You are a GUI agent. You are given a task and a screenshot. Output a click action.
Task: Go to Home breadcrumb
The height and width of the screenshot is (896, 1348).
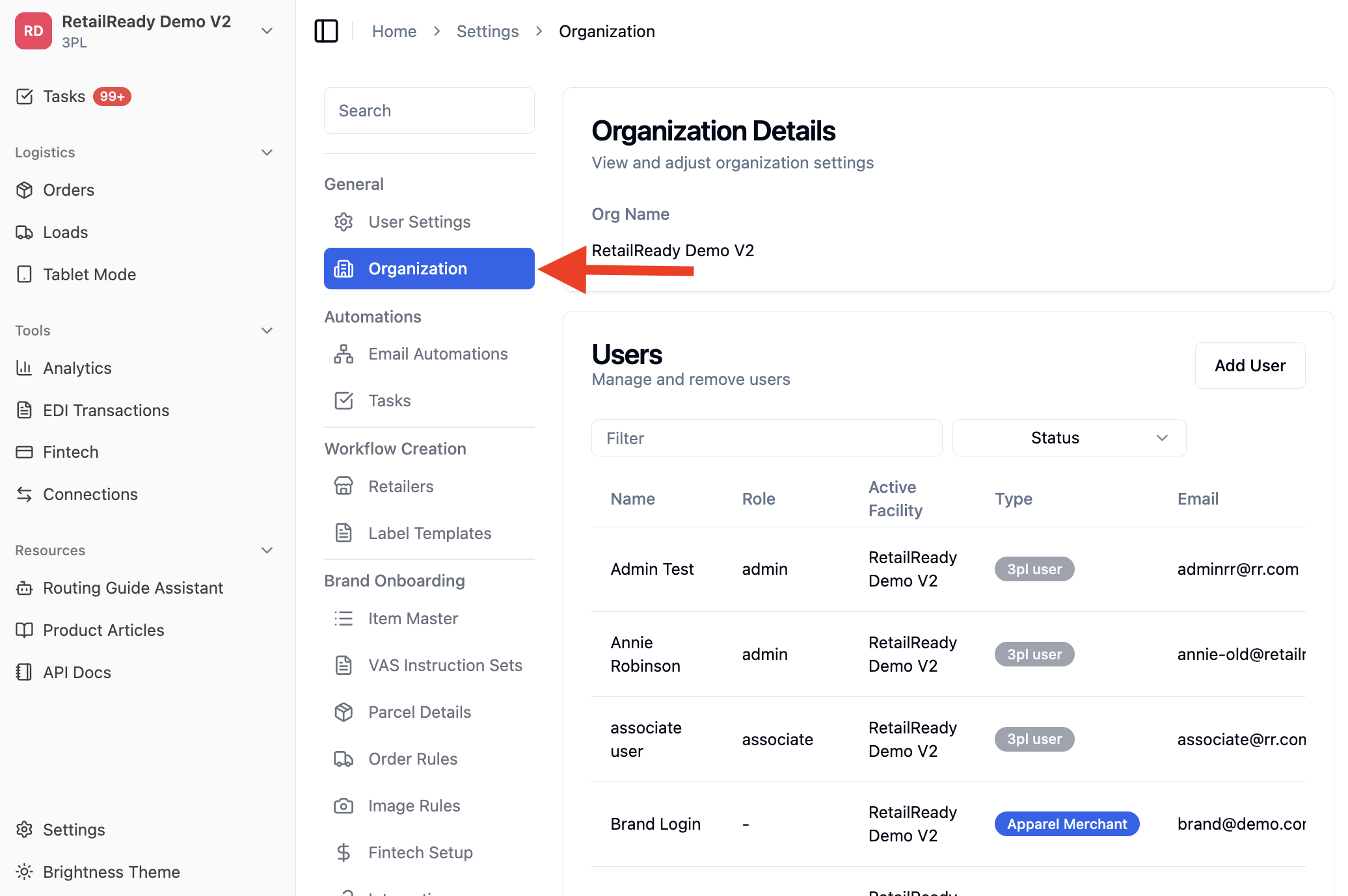tap(394, 31)
